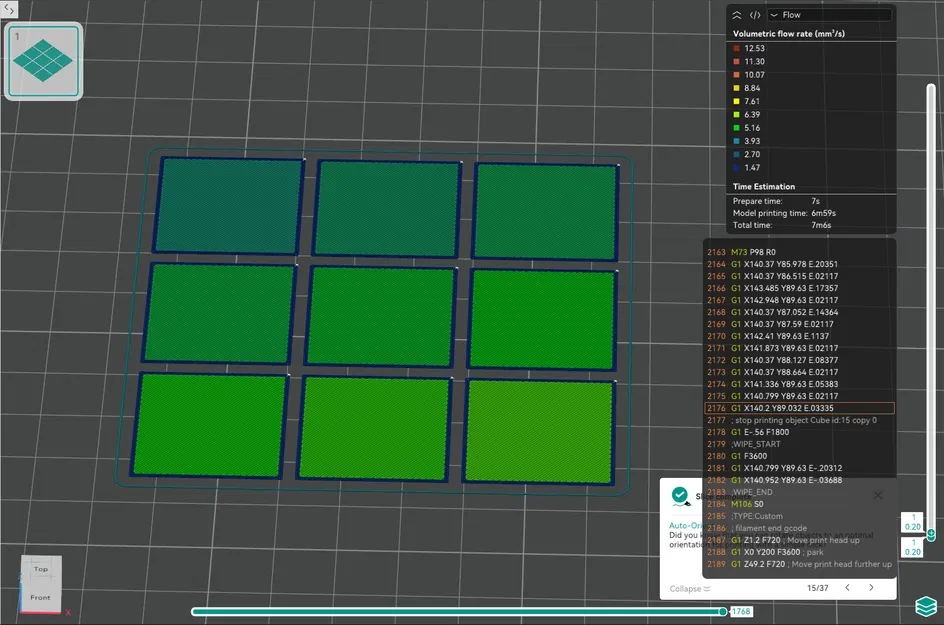
Task: Select line 2177 stop printing object comment
Action: coord(799,420)
